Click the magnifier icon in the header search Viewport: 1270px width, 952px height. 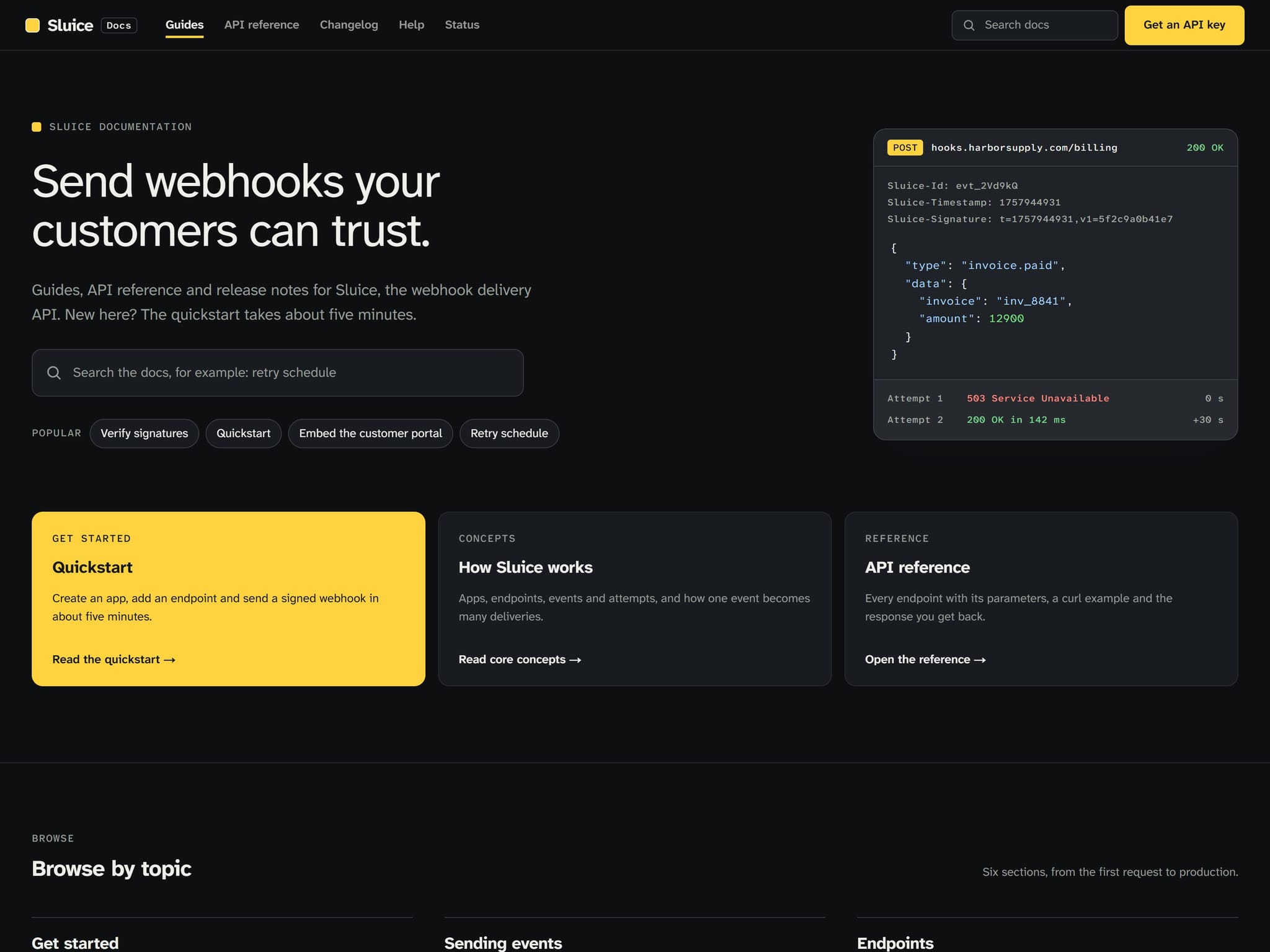(x=969, y=25)
